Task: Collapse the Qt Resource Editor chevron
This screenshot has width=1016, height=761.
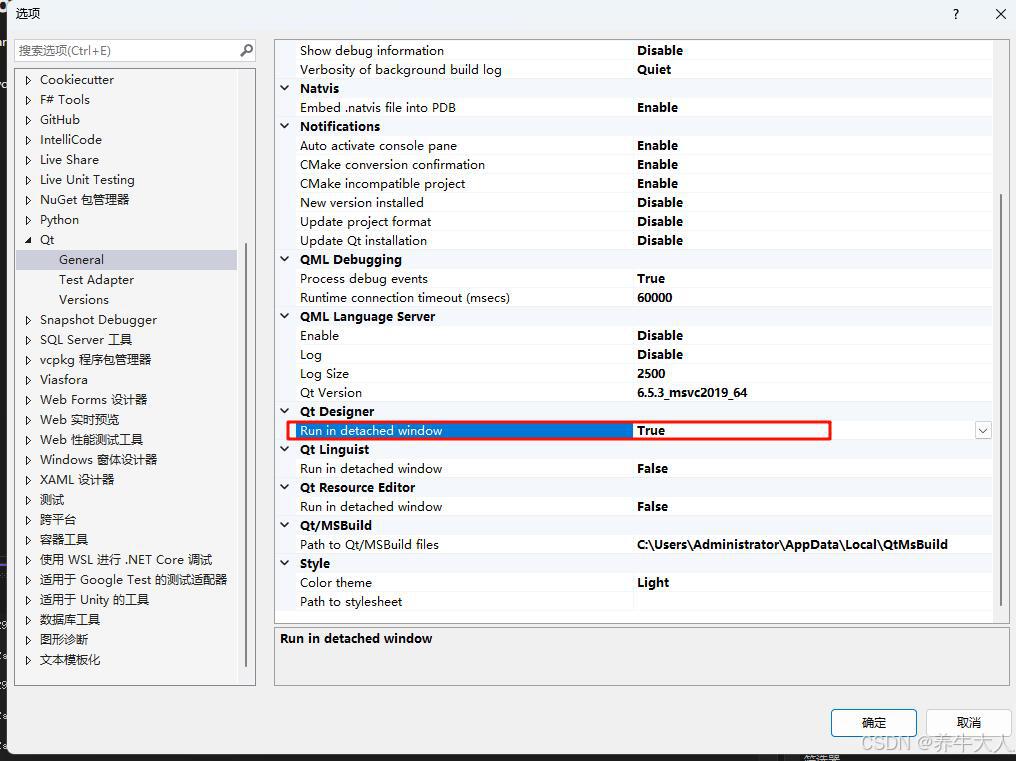Action: (284, 487)
